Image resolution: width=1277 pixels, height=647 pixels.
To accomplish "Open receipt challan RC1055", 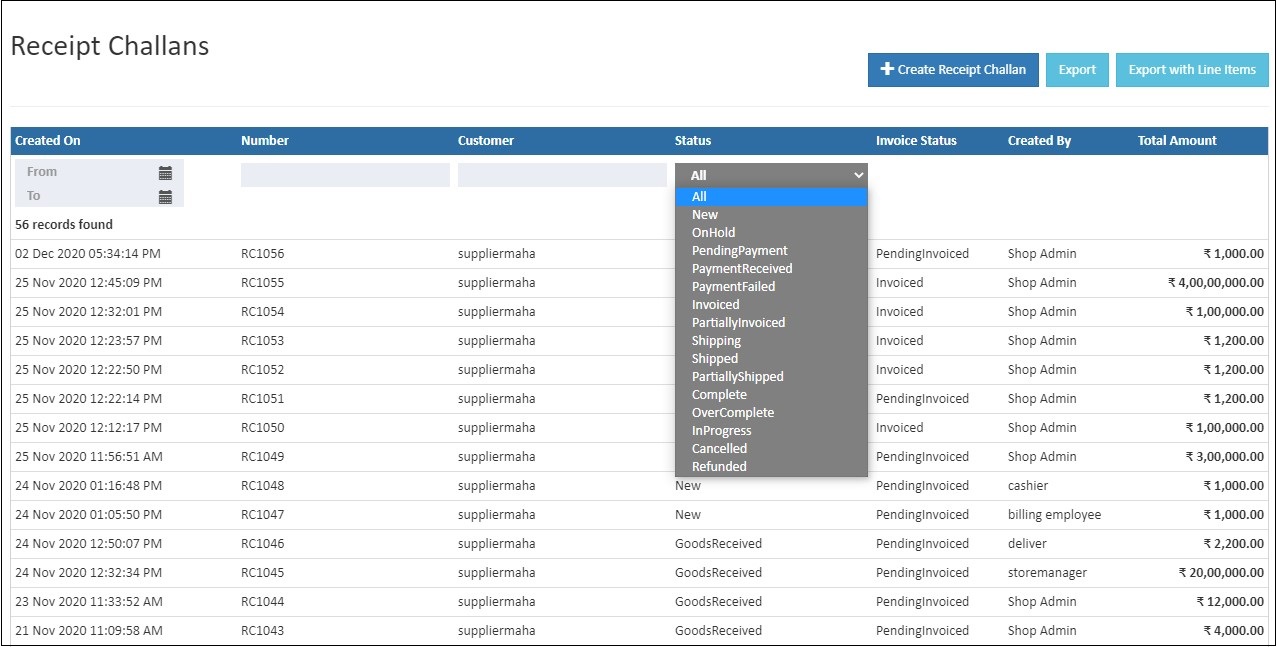I will pos(263,283).
